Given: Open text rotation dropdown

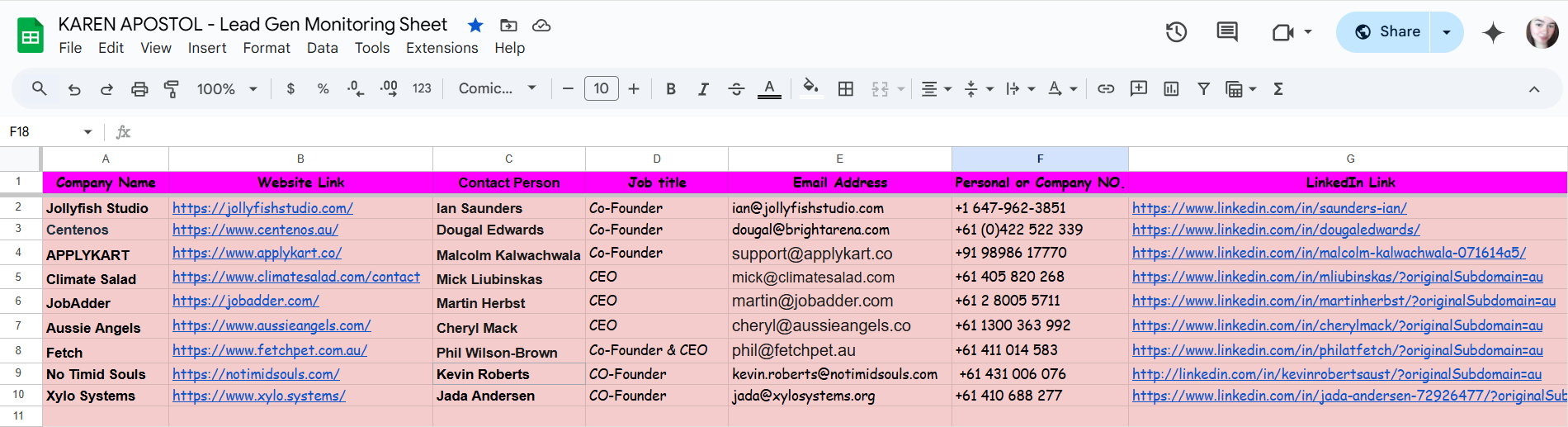Looking at the screenshot, I should point(1063,89).
